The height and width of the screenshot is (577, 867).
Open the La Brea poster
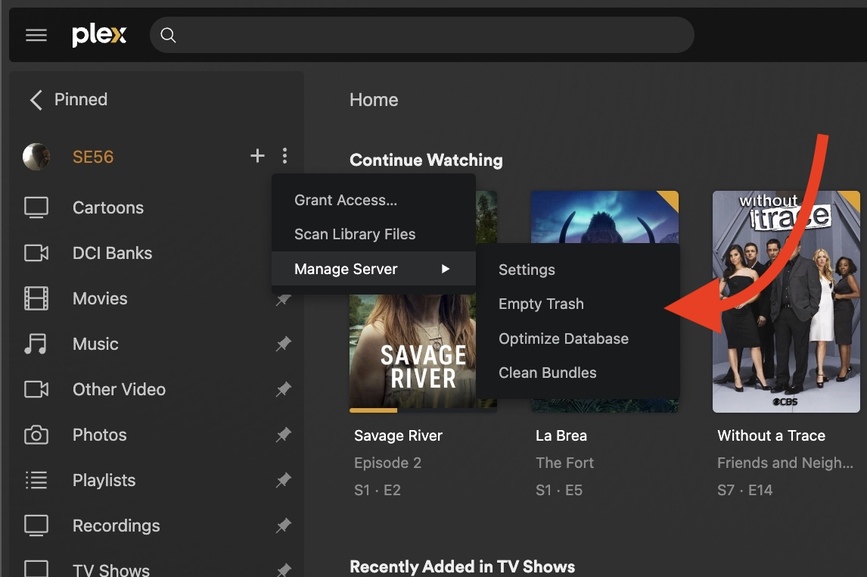point(604,217)
